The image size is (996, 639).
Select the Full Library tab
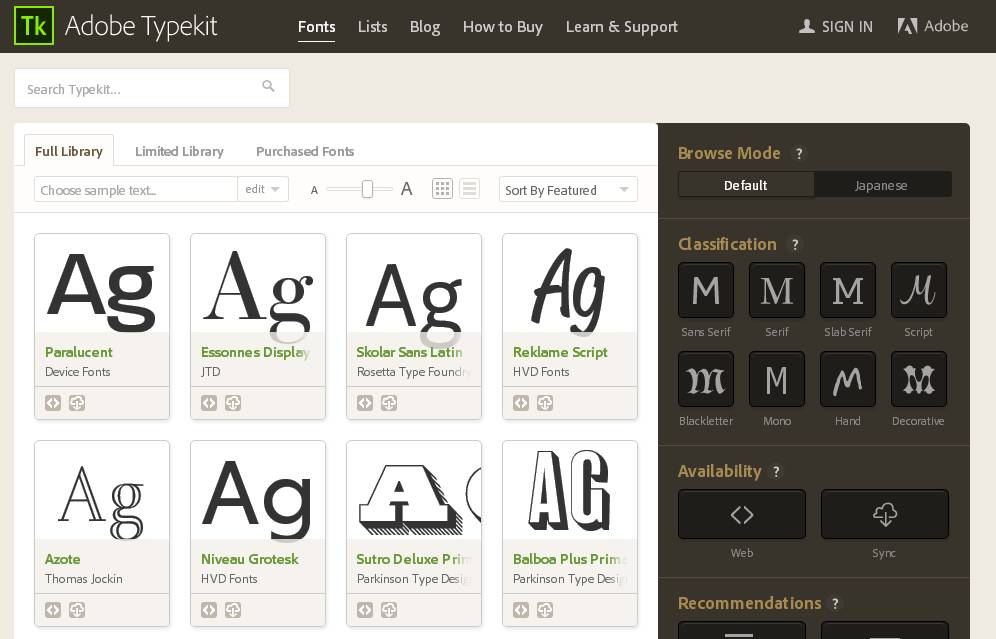coord(69,151)
